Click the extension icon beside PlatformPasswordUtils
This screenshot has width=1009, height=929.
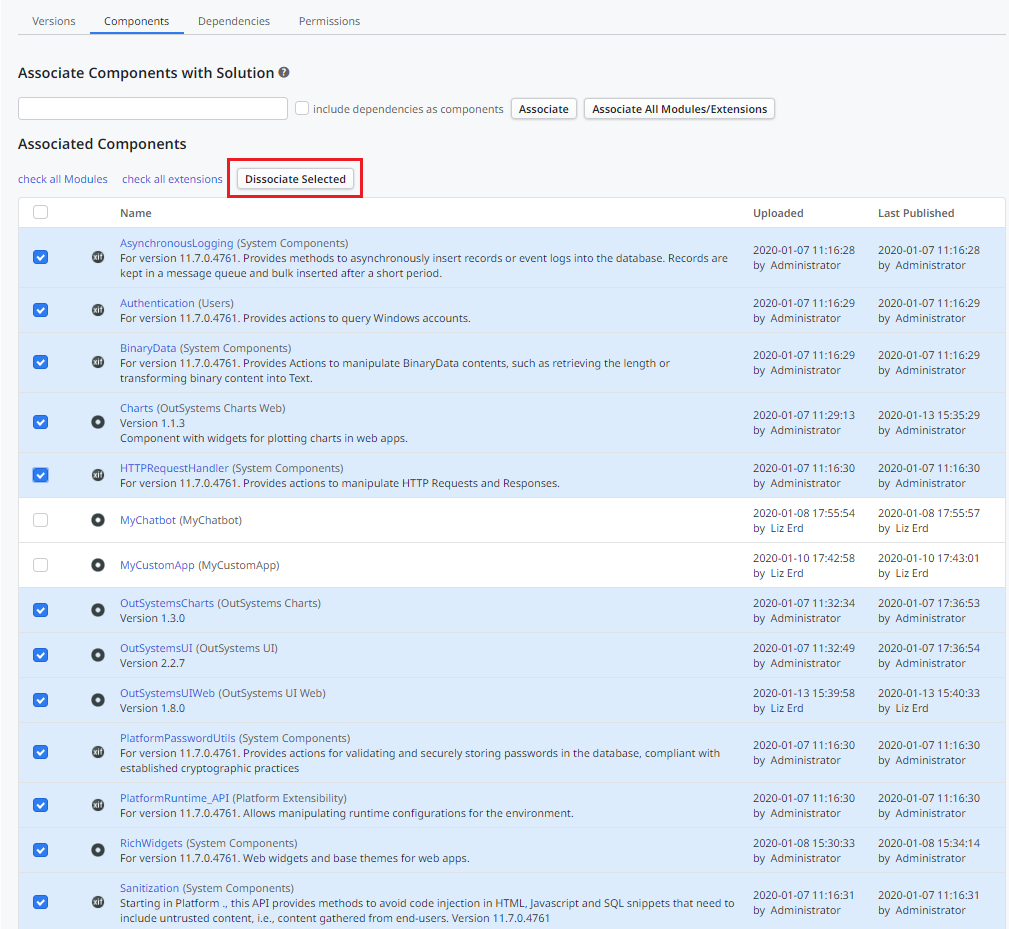click(97, 752)
